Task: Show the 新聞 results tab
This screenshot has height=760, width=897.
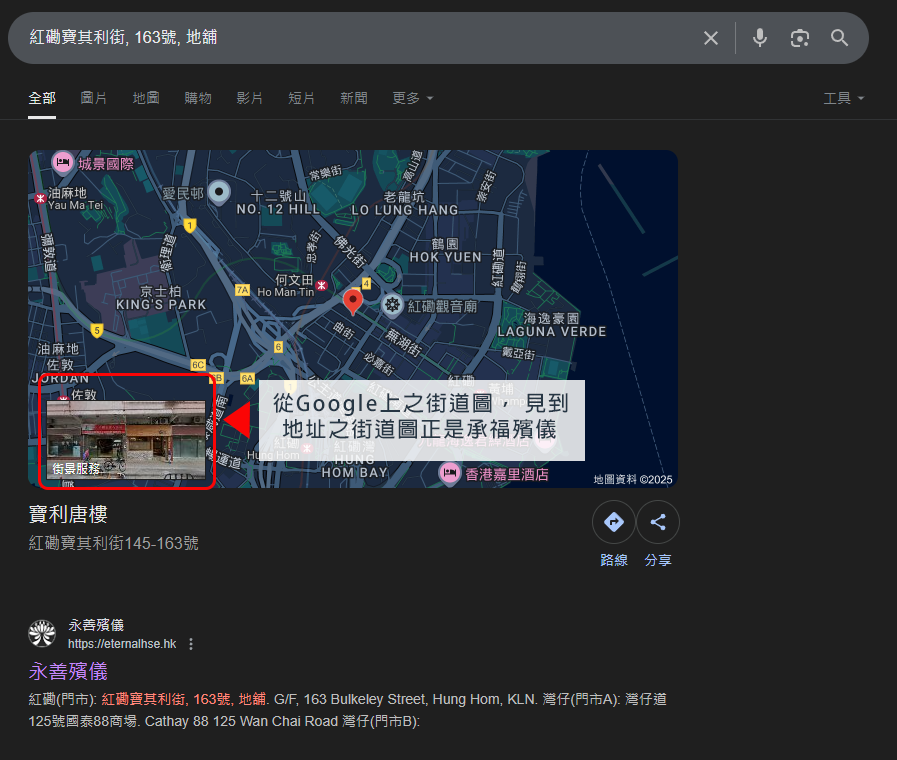Action: [x=354, y=98]
